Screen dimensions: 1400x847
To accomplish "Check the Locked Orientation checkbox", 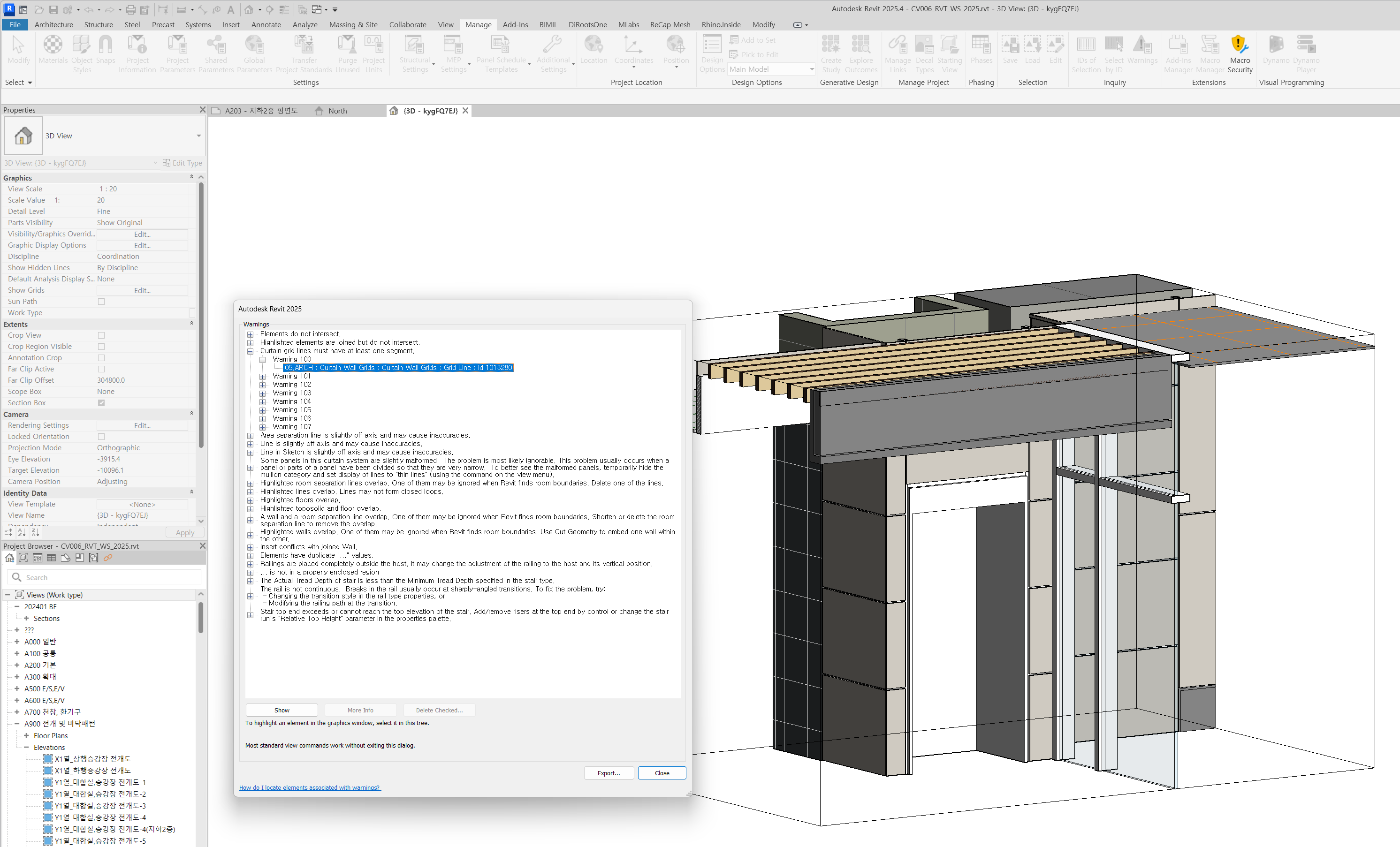I will click(x=101, y=436).
